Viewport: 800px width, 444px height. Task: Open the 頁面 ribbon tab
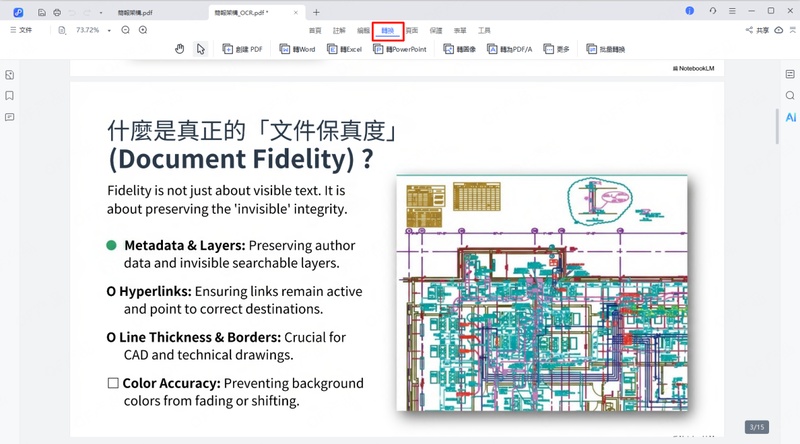[x=412, y=31]
